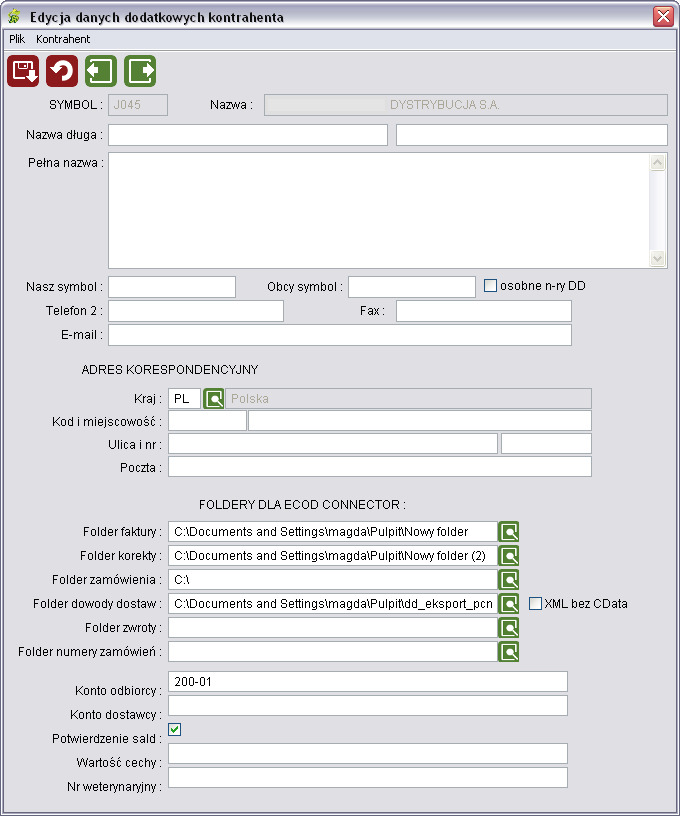The image size is (680, 816).
Task: Open the Plik menu
Action: 17,39
